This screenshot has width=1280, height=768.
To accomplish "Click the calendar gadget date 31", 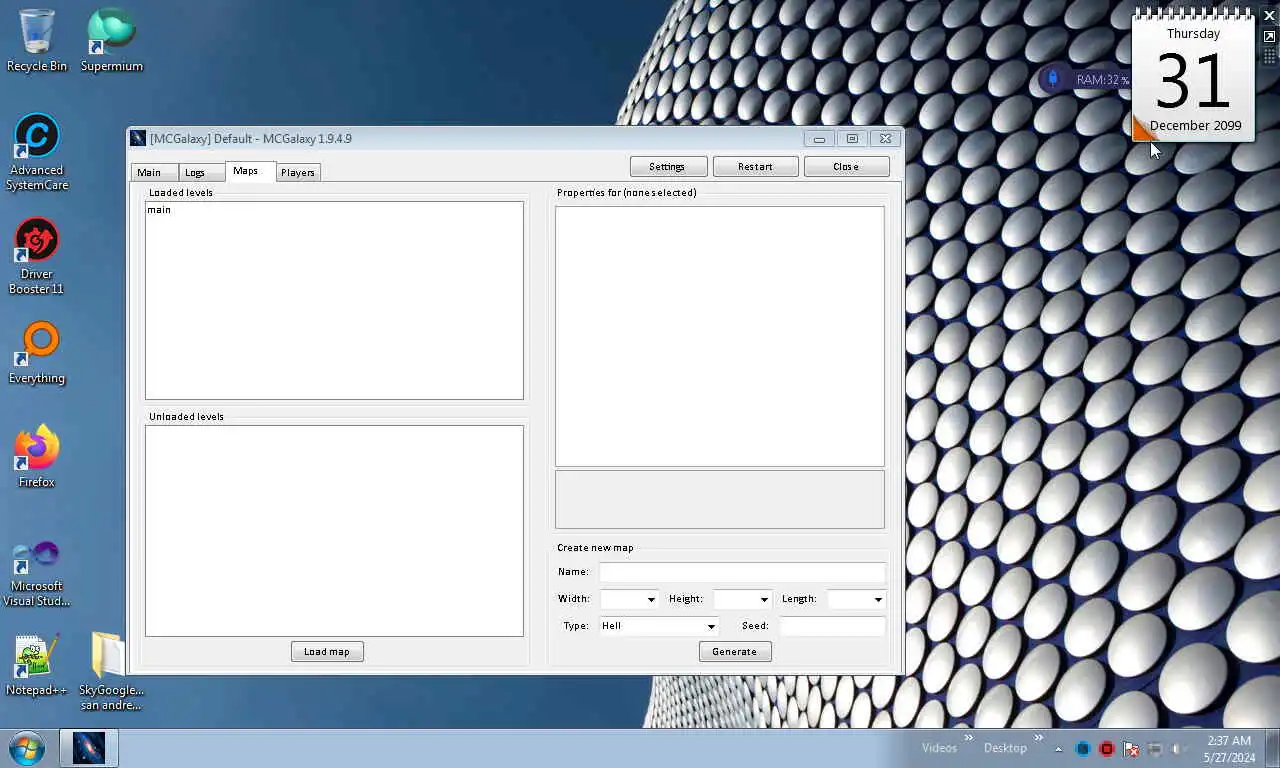I will click(x=1192, y=81).
